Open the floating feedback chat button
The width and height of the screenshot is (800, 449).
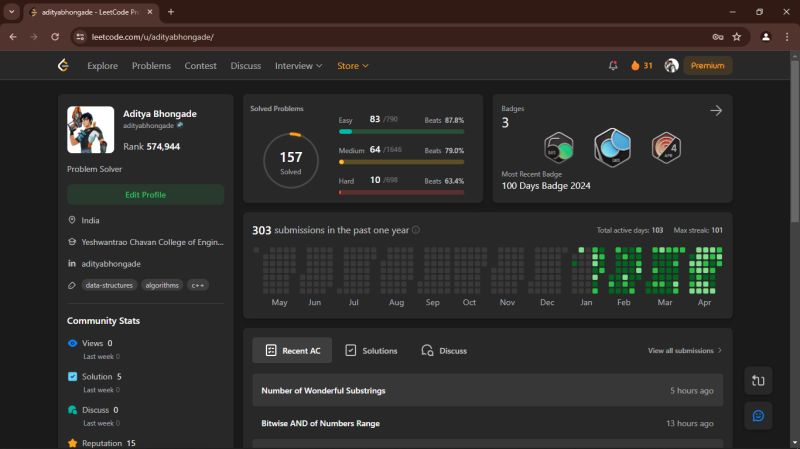click(758, 416)
